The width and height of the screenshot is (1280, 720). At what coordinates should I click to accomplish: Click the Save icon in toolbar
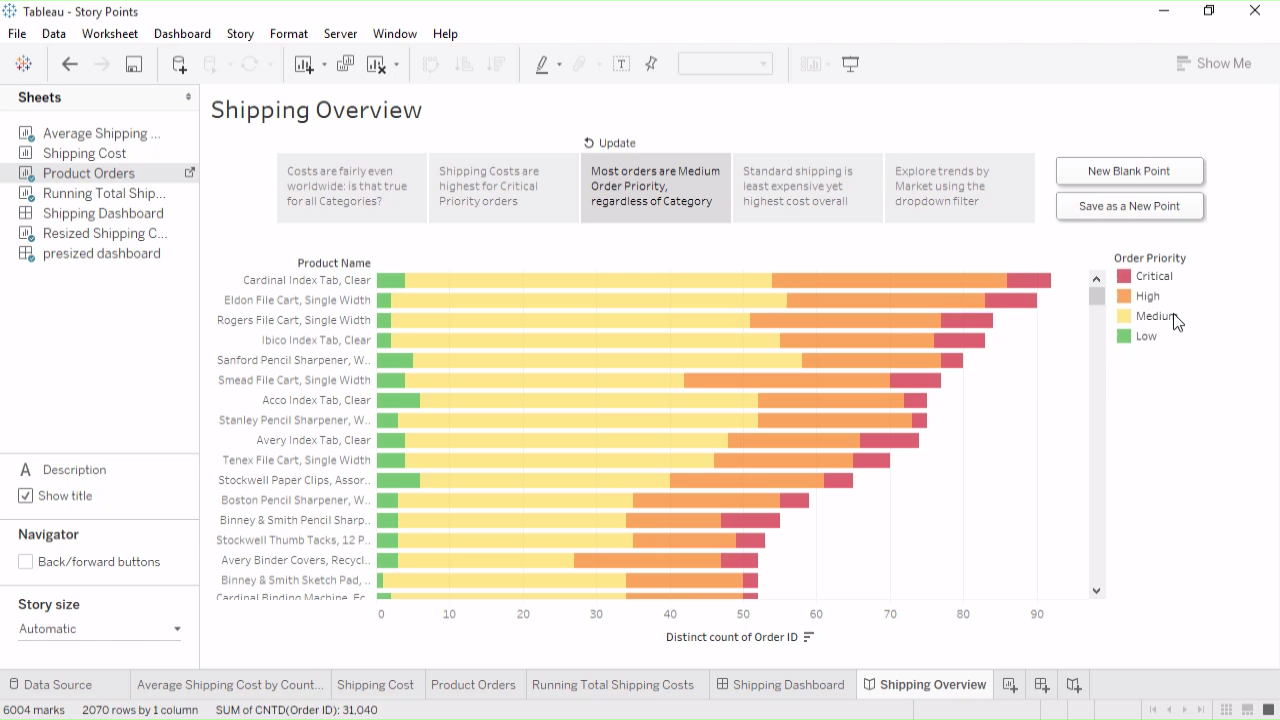tap(133, 64)
